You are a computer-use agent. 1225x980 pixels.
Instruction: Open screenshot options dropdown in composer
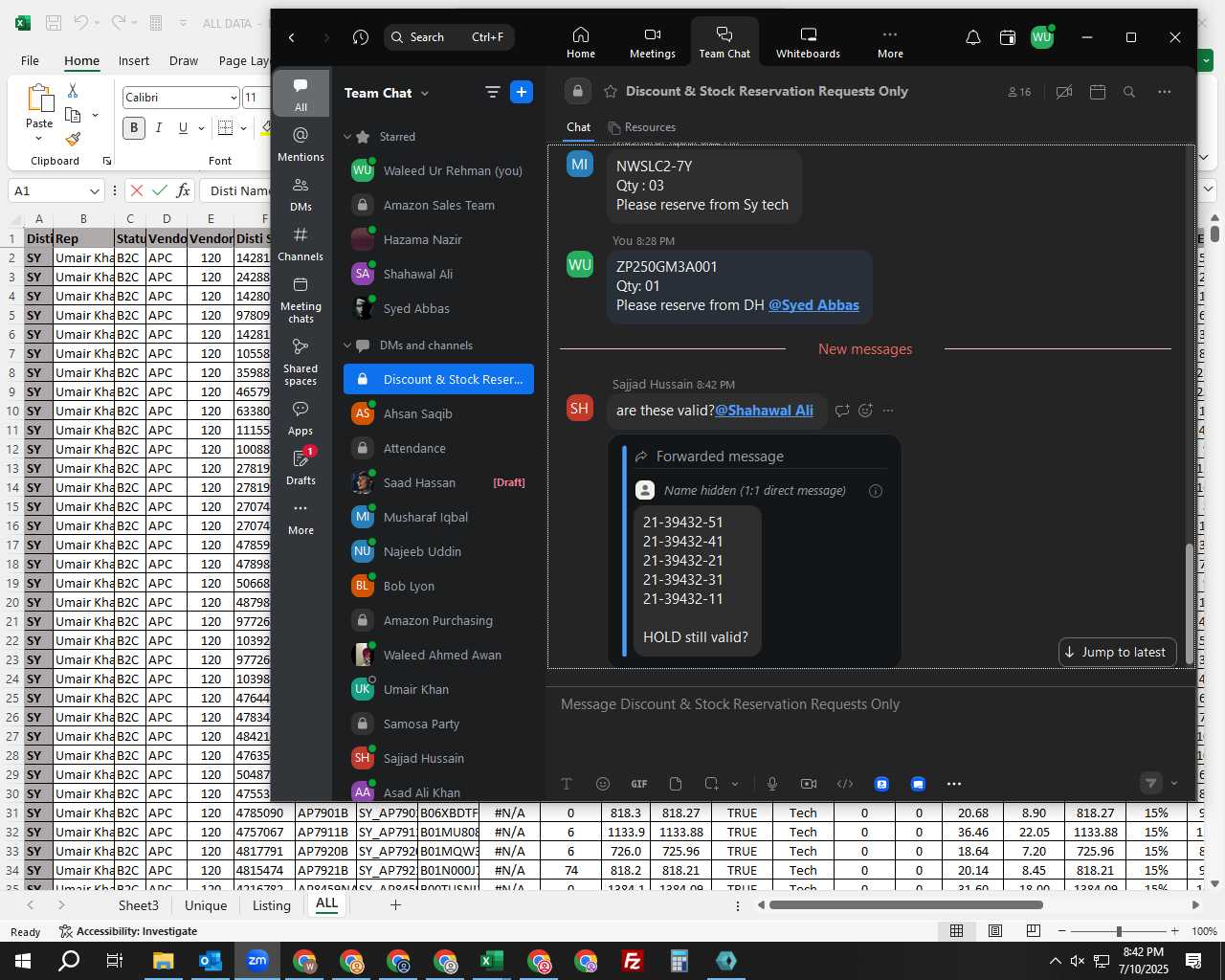click(735, 784)
